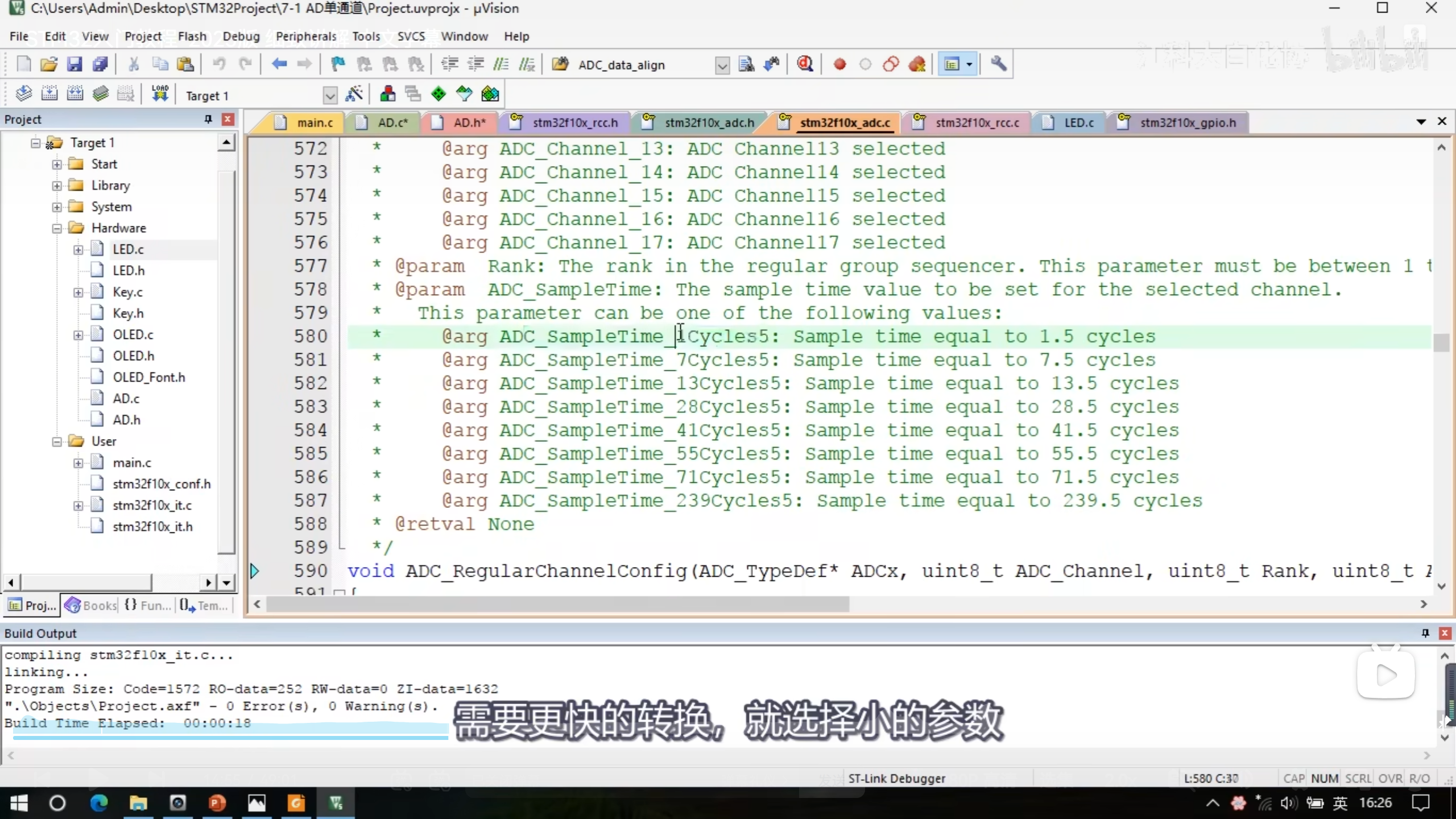Open the window layout dropdown button
This screenshot has width=1456, height=819.
(x=969, y=64)
